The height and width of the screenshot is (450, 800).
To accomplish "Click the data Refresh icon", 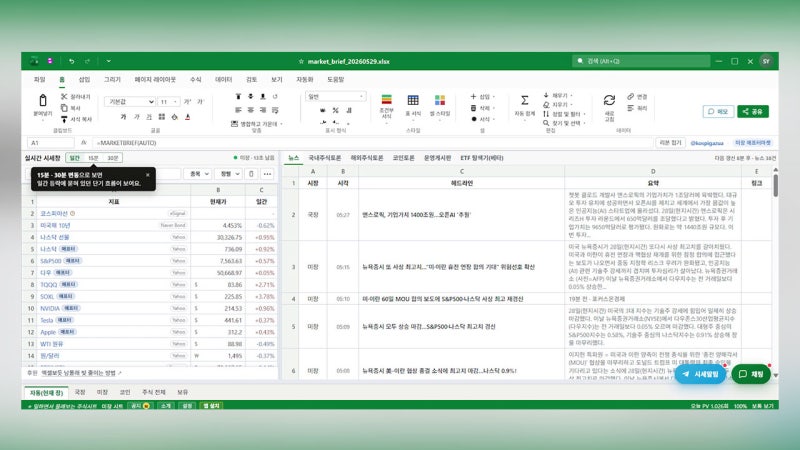I will (609, 101).
